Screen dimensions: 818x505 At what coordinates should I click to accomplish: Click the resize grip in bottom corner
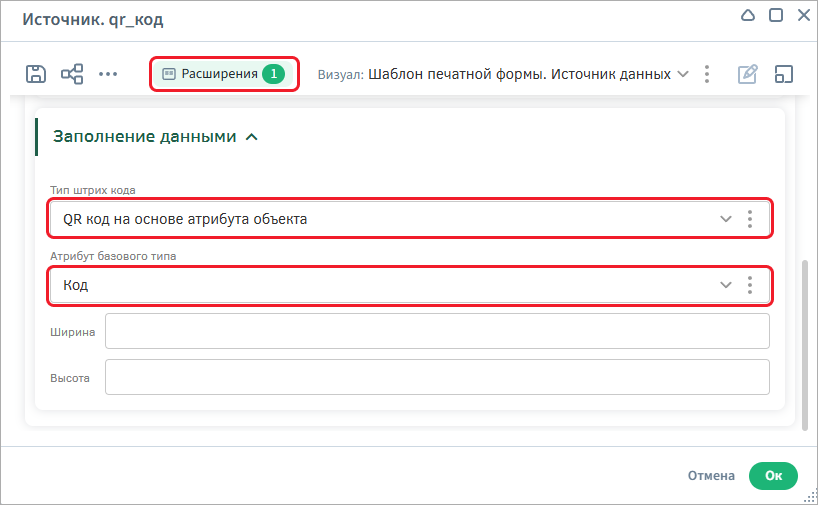coord(811,496)
